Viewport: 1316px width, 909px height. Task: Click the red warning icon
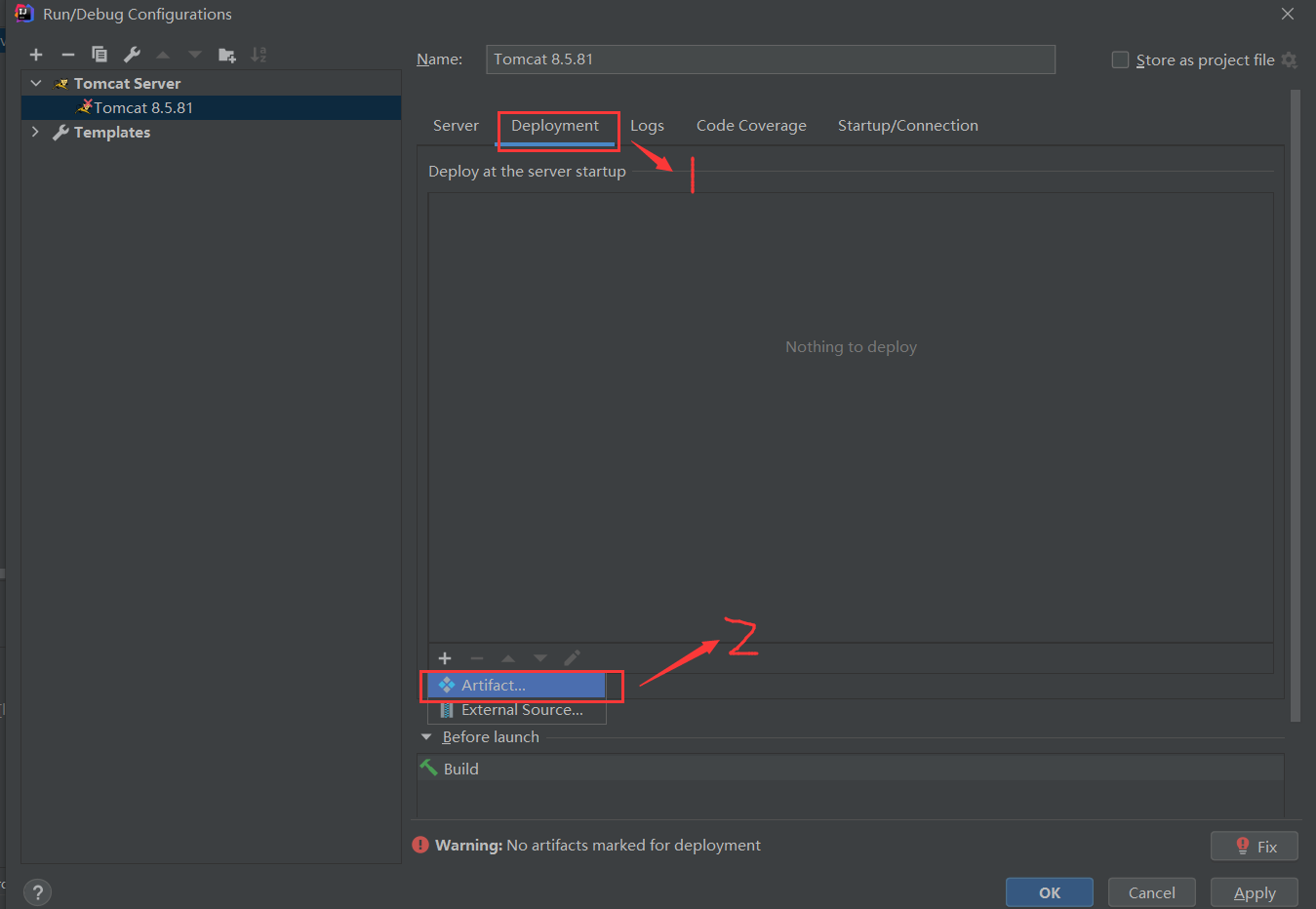click(x=420, y=845)
